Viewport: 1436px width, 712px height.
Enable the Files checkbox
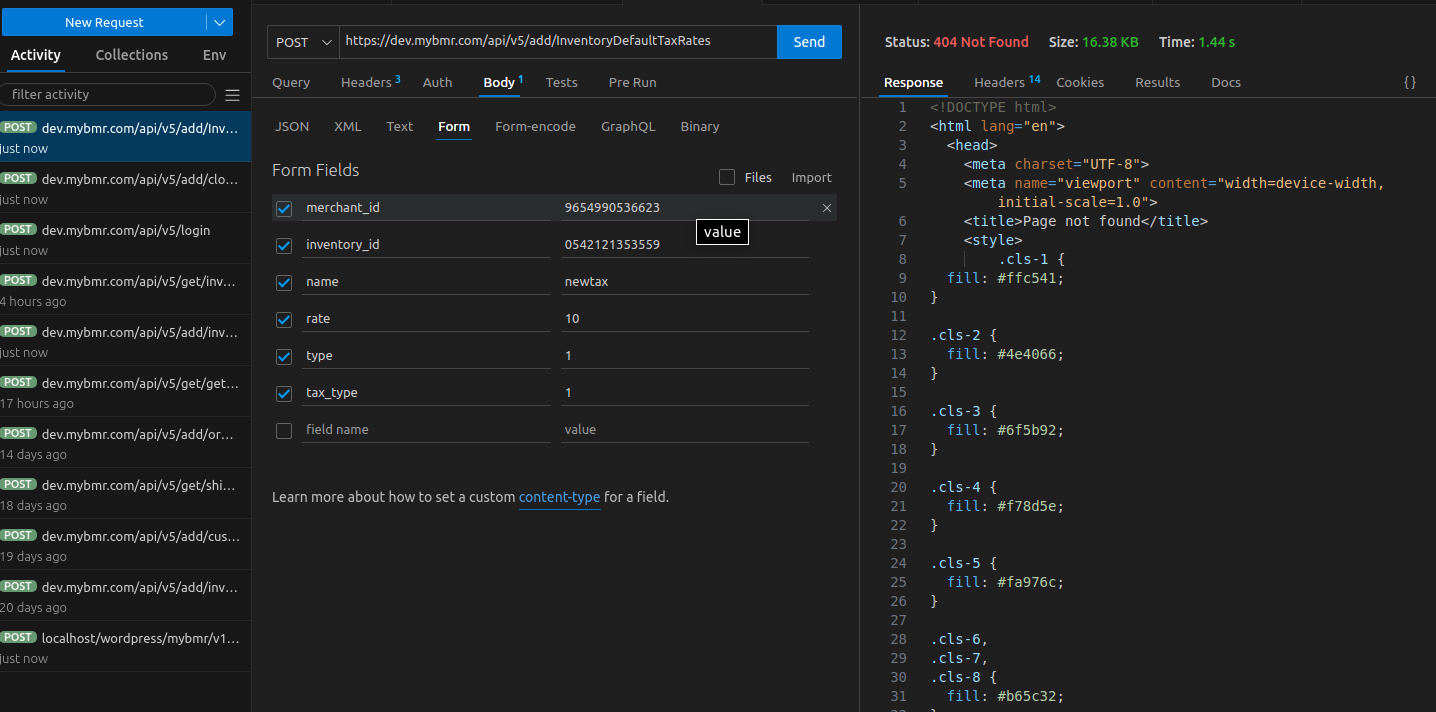point(727,177)
